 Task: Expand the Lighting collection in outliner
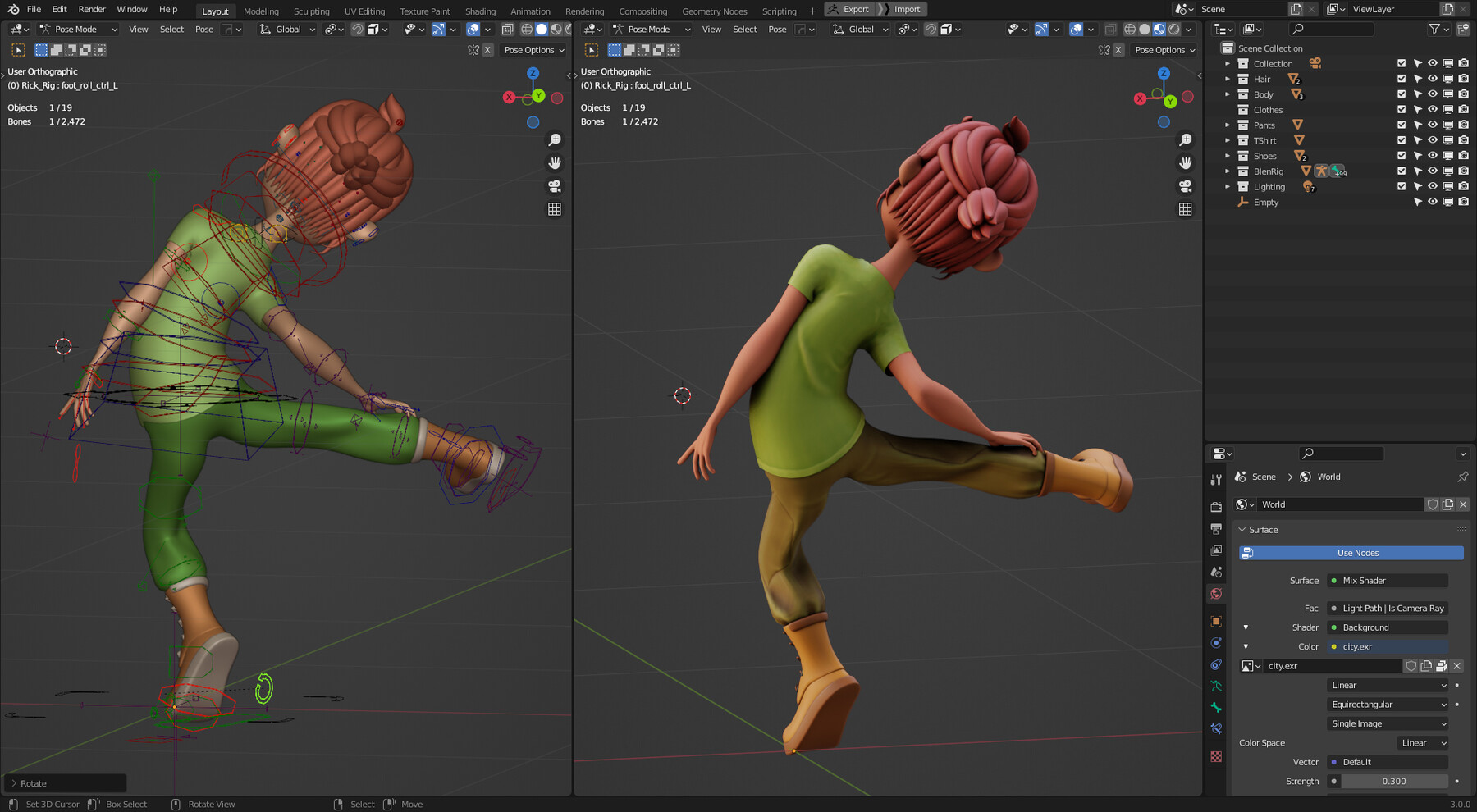point(1228,187)
